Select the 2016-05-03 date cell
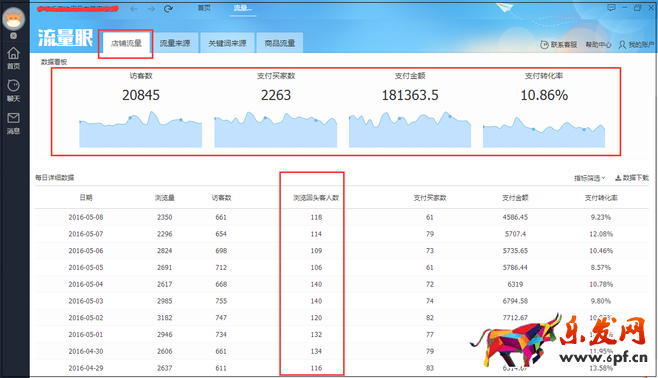The width and height of the screenshot is (658, 378). coord(86,301)
